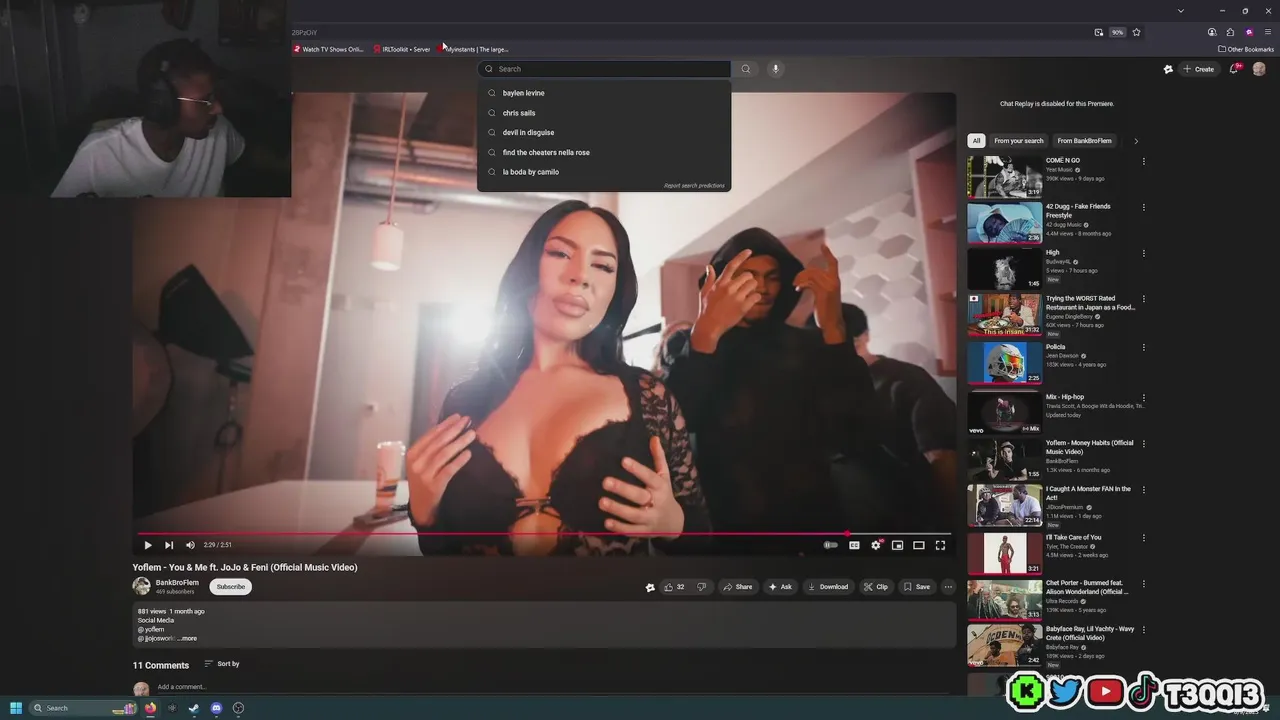Select 'From BankBroFlem' chip
The image size is (1280, 720).
tap(1084, 141)
